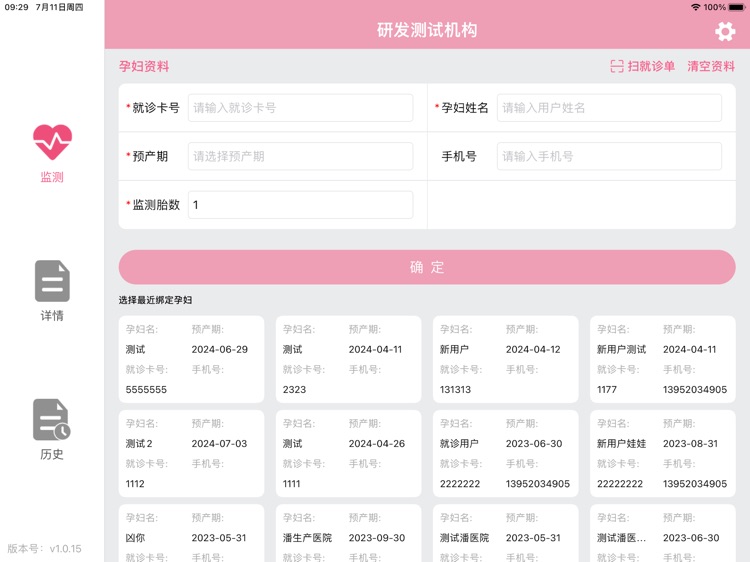Select patient card 就诊用户 2222222
This screenshot has width=750, height=562.
click(506, 453)
